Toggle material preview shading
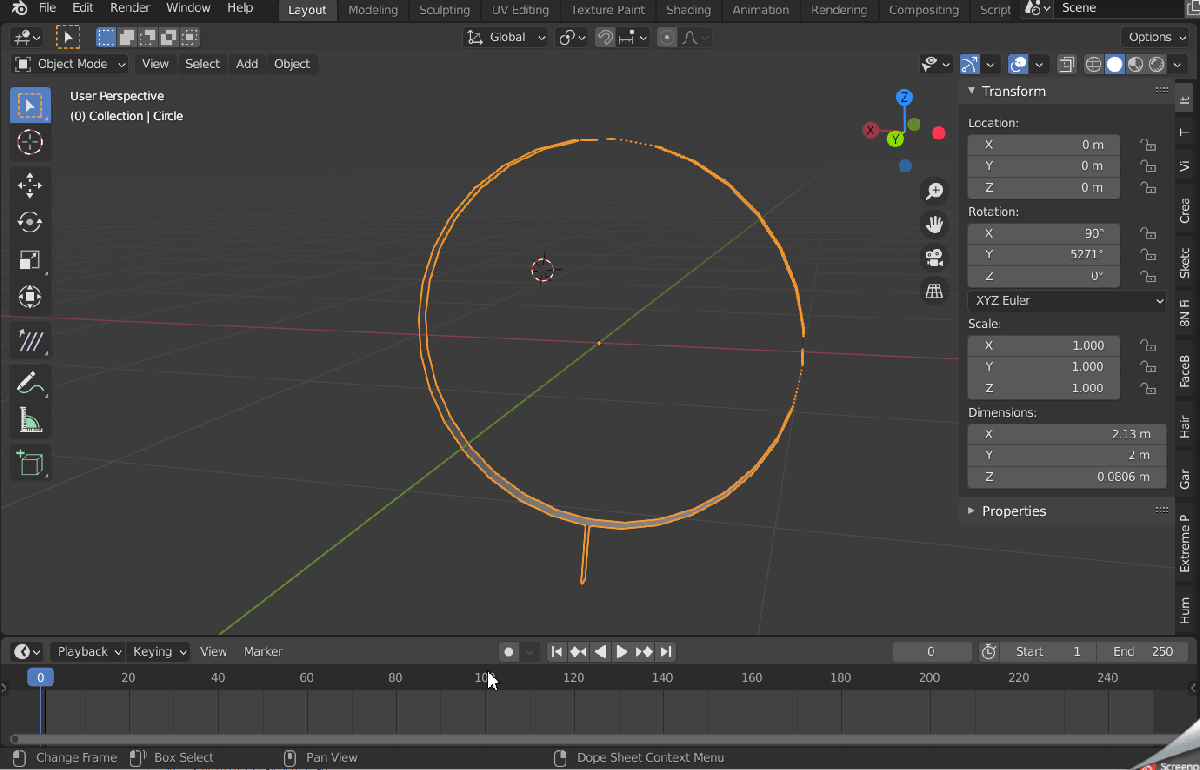The width and height of the screenshot is (1200, 770). pyautogui.click(x=1135, y=64)
